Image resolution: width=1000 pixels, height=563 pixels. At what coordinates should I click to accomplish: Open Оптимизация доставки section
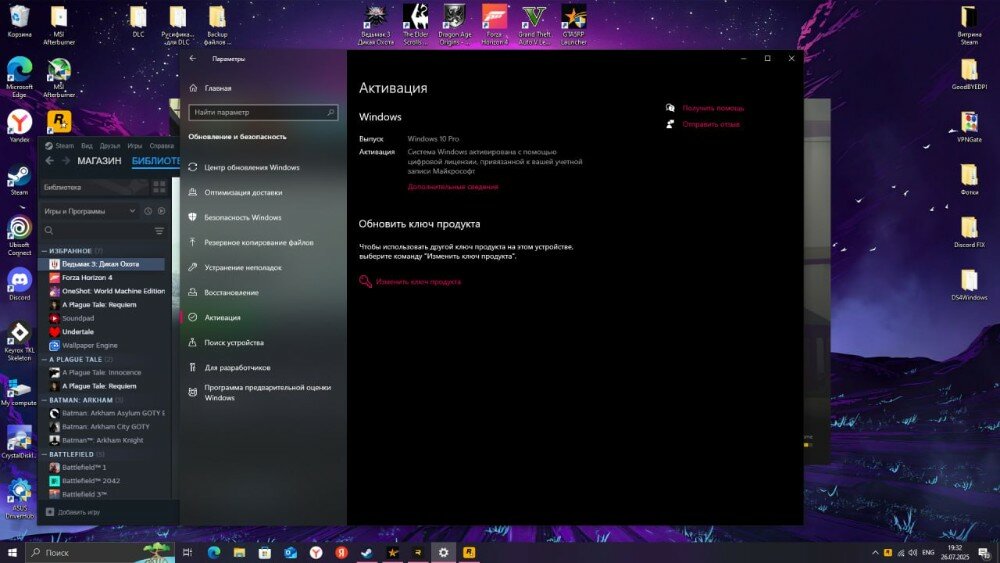[243, 193]
